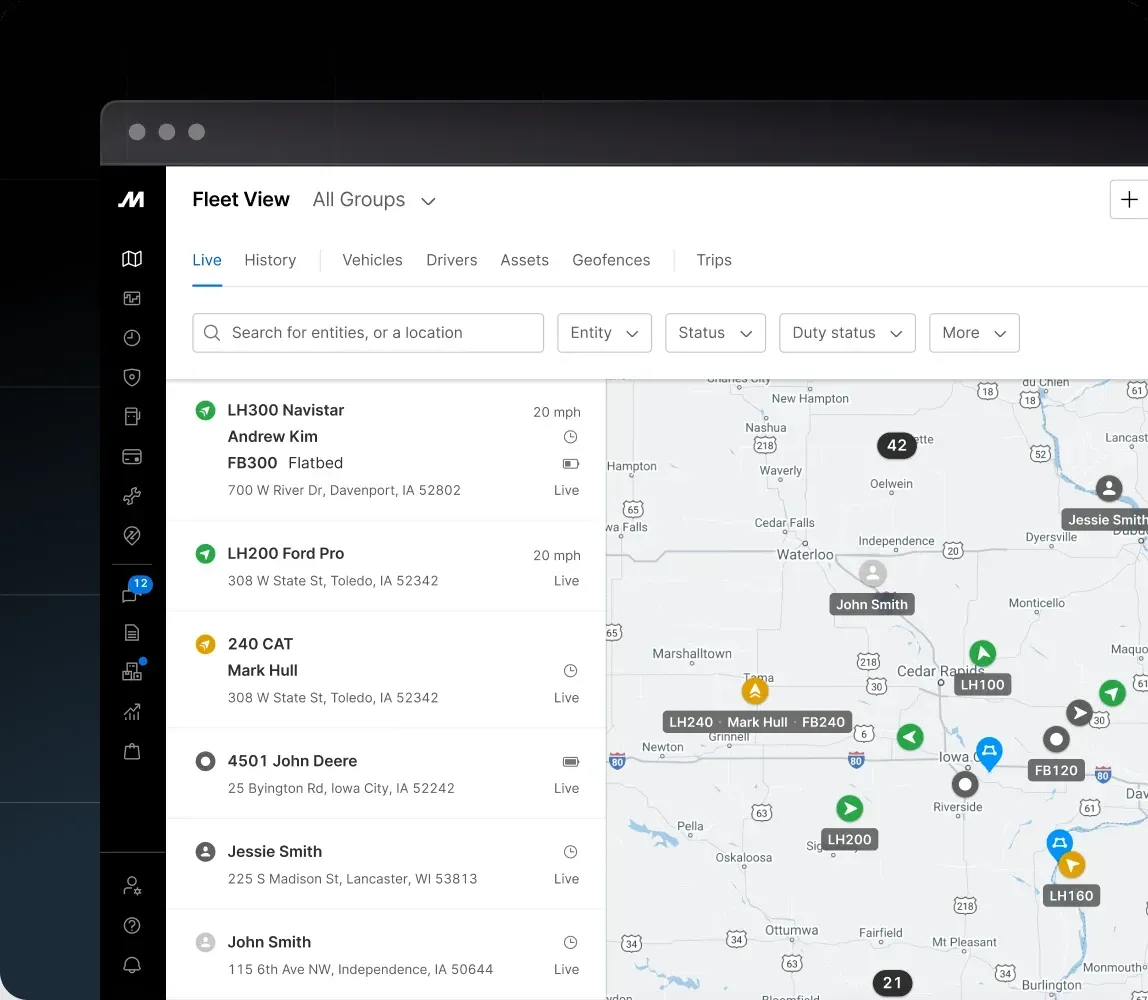Click the plus button at top right
1148x1000 pixels.
point(1129,199)
